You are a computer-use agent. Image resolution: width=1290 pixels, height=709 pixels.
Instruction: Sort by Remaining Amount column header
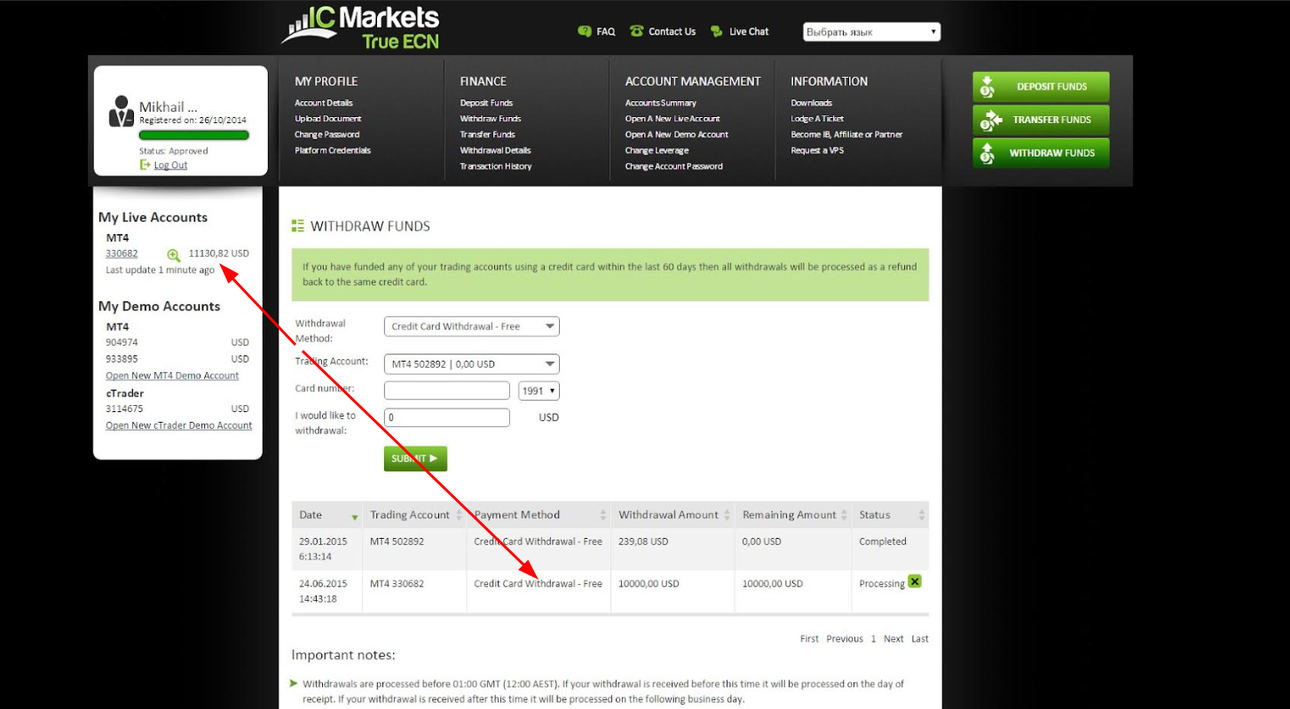[793, 515]
